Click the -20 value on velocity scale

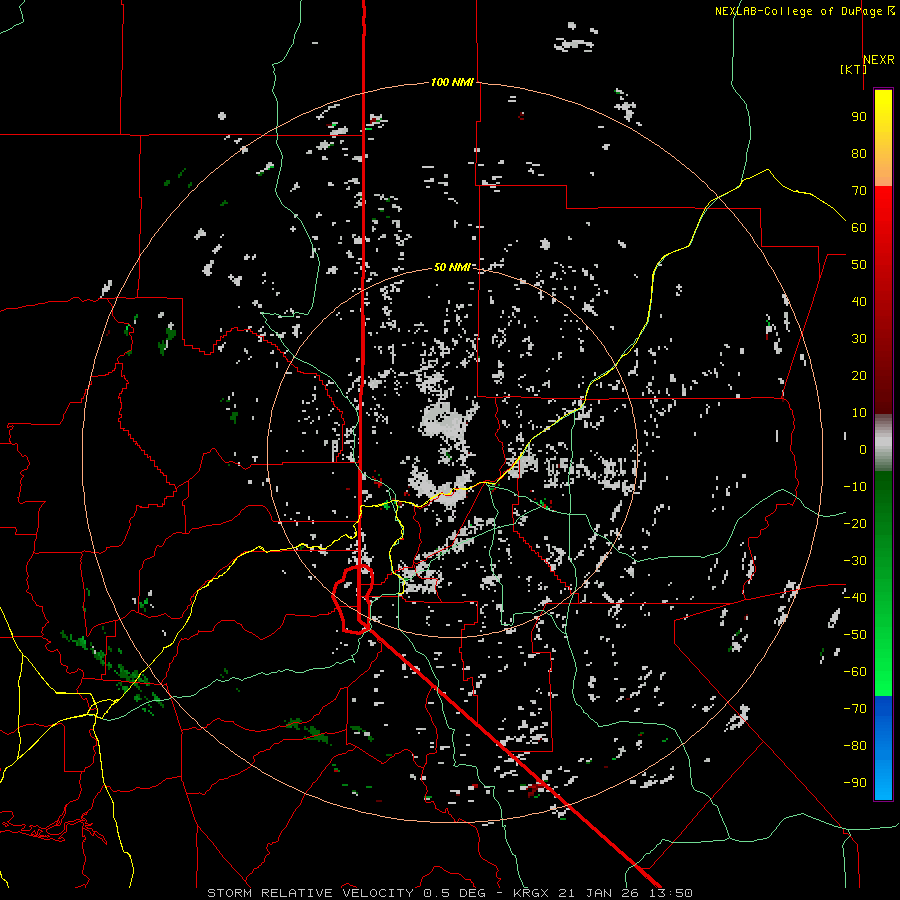click(855, 523)
